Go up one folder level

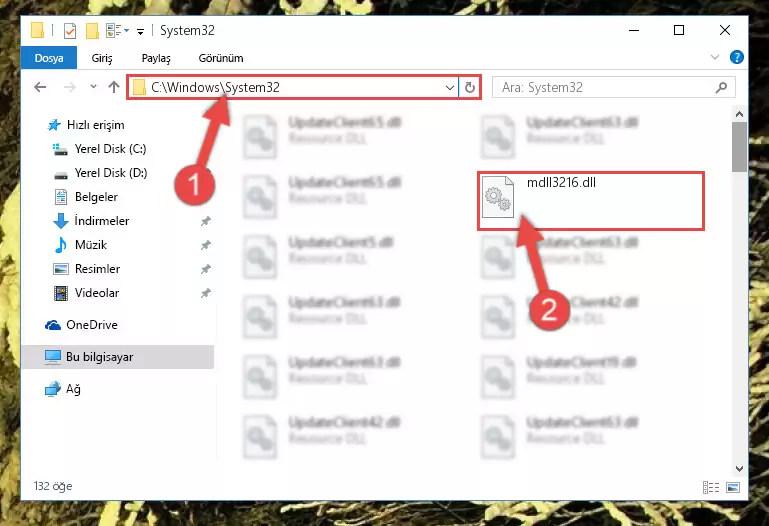(114, 87)
